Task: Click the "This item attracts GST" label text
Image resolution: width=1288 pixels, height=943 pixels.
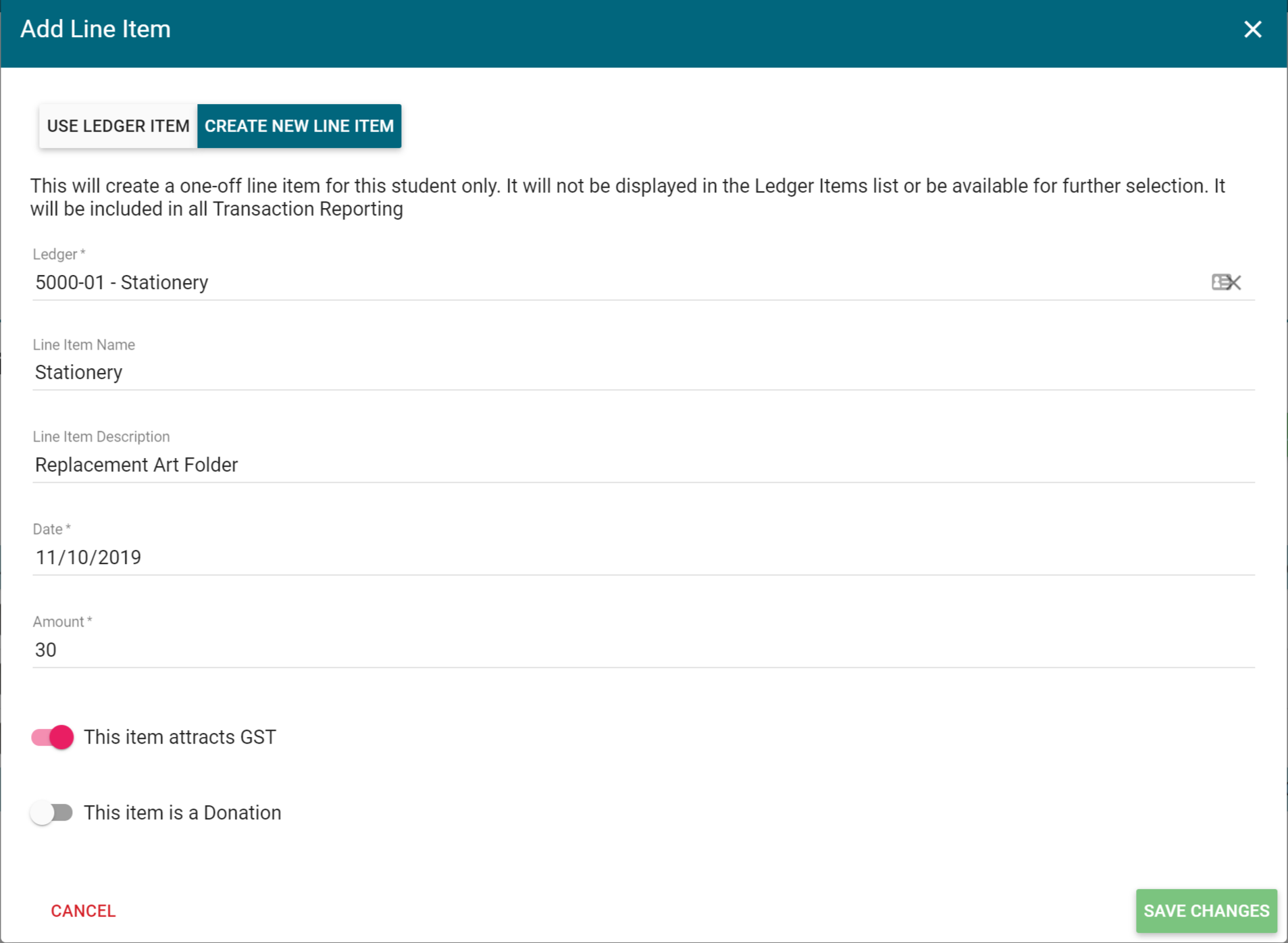Action: pyautogui.click(x=180, y=737)
